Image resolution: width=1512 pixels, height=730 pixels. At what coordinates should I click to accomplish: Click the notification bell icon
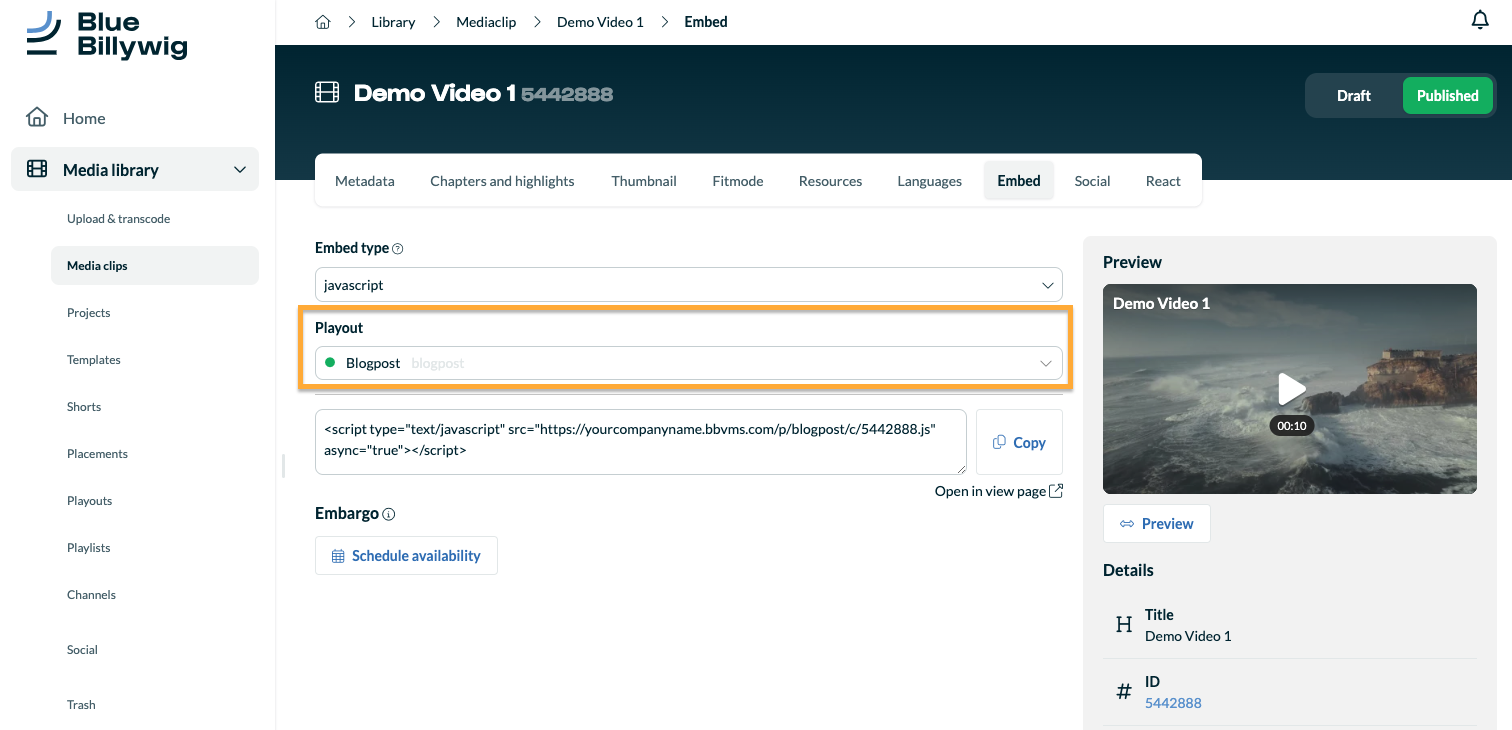point(1480,20)
